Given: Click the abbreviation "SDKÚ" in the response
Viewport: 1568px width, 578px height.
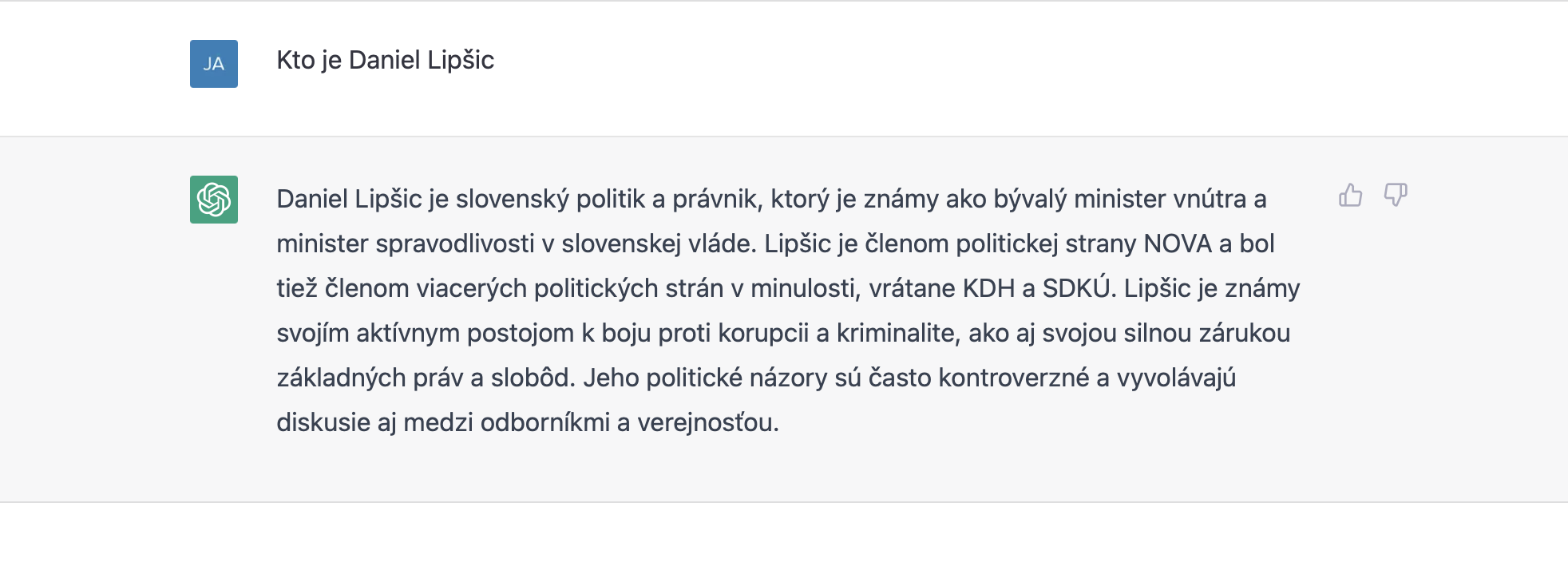Looking at the screenshot, I should 1077,288.
